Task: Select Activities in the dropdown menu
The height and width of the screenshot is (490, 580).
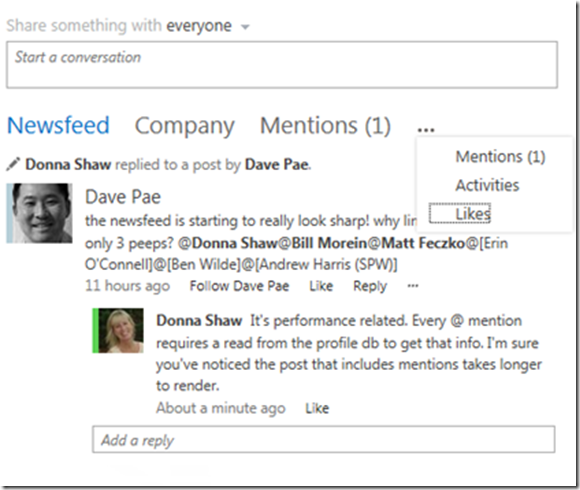Action: 487,185
